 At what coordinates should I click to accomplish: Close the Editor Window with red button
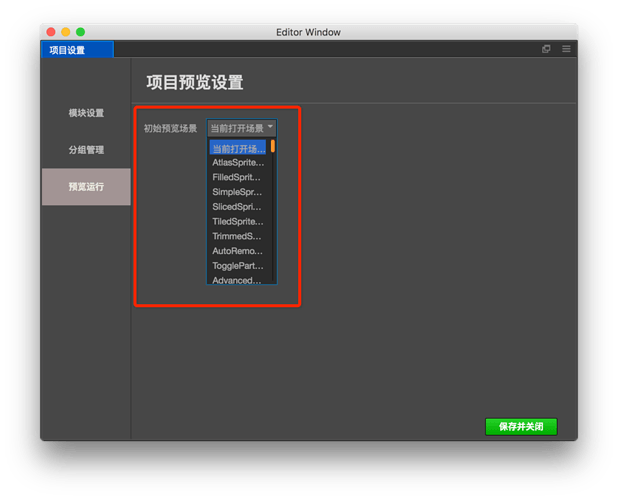pos(51,32)
